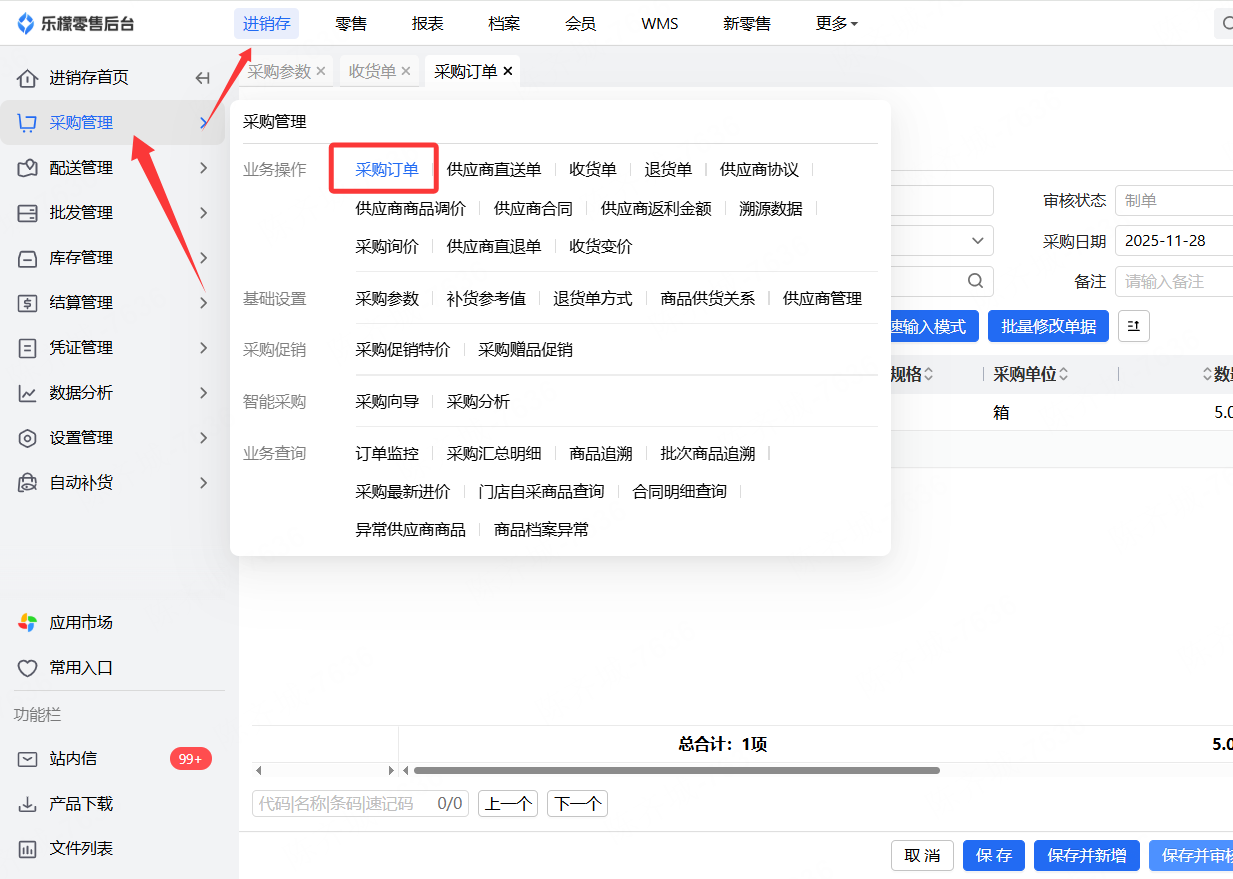Close the 采购订单 tab

click(508, 71)
